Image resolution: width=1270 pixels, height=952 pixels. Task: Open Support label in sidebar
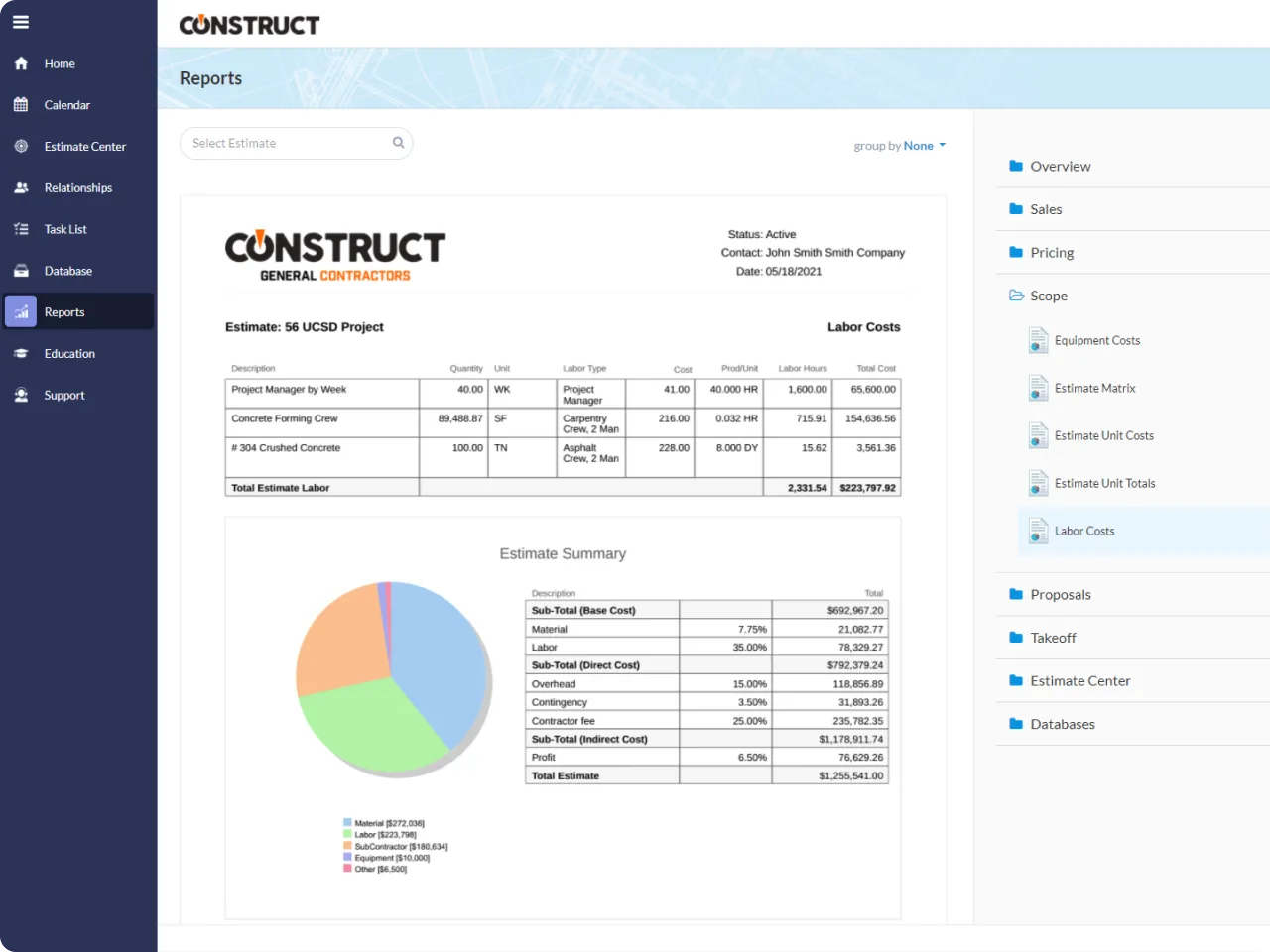pos(64,395)
